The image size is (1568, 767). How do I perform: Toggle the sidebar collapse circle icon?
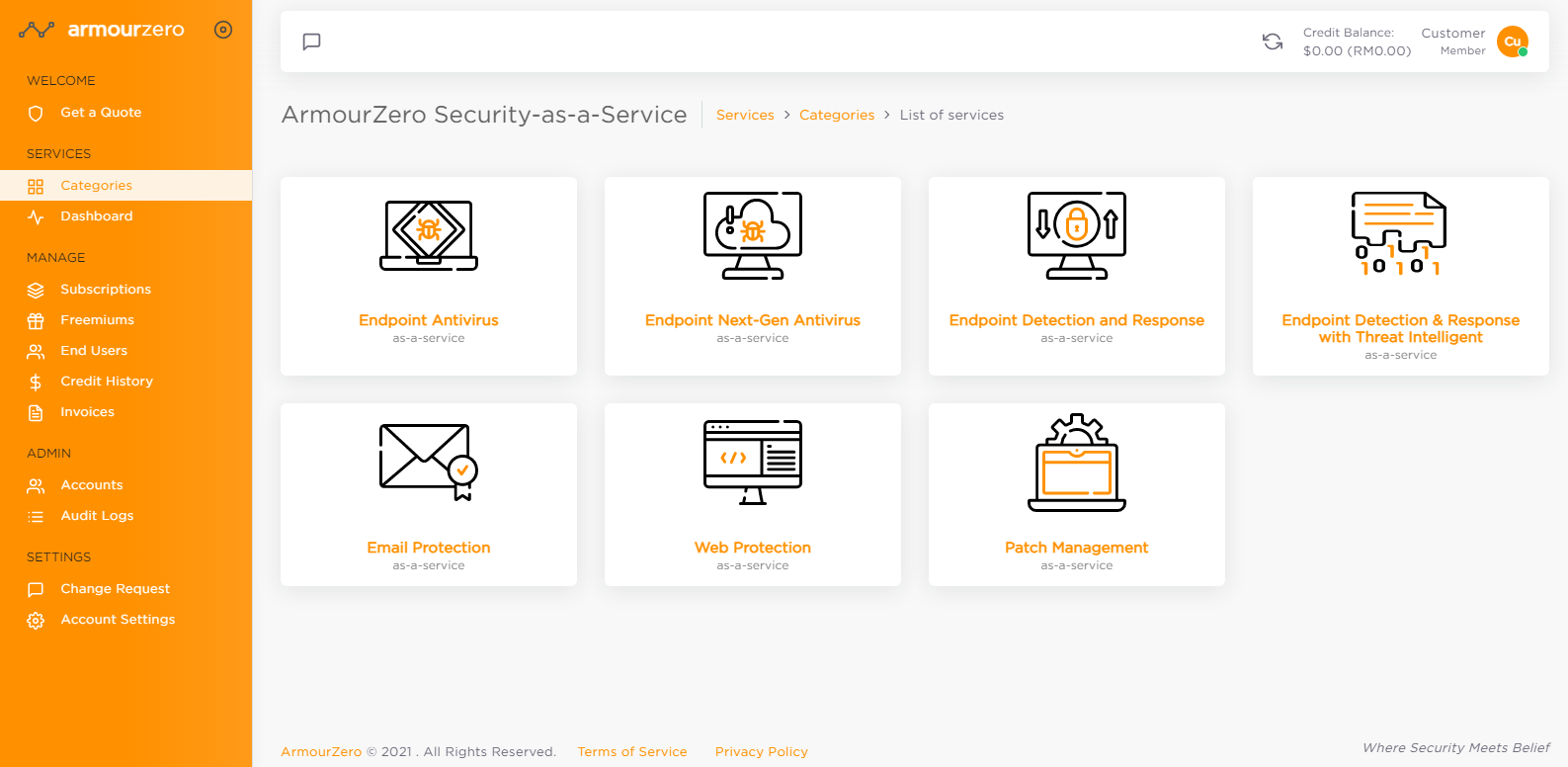pyautogui.click(x=223, y=30)
